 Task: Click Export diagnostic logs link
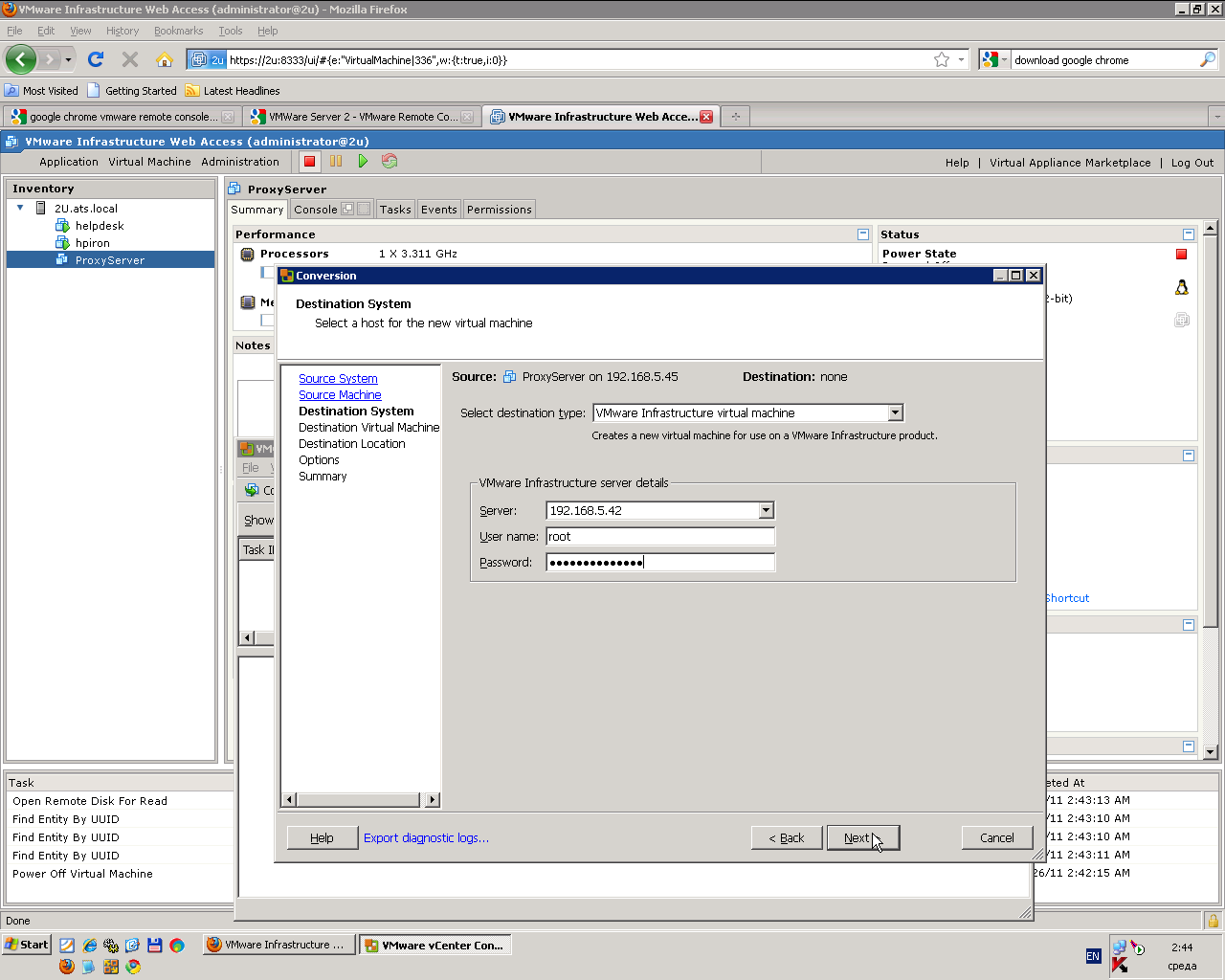426,838
